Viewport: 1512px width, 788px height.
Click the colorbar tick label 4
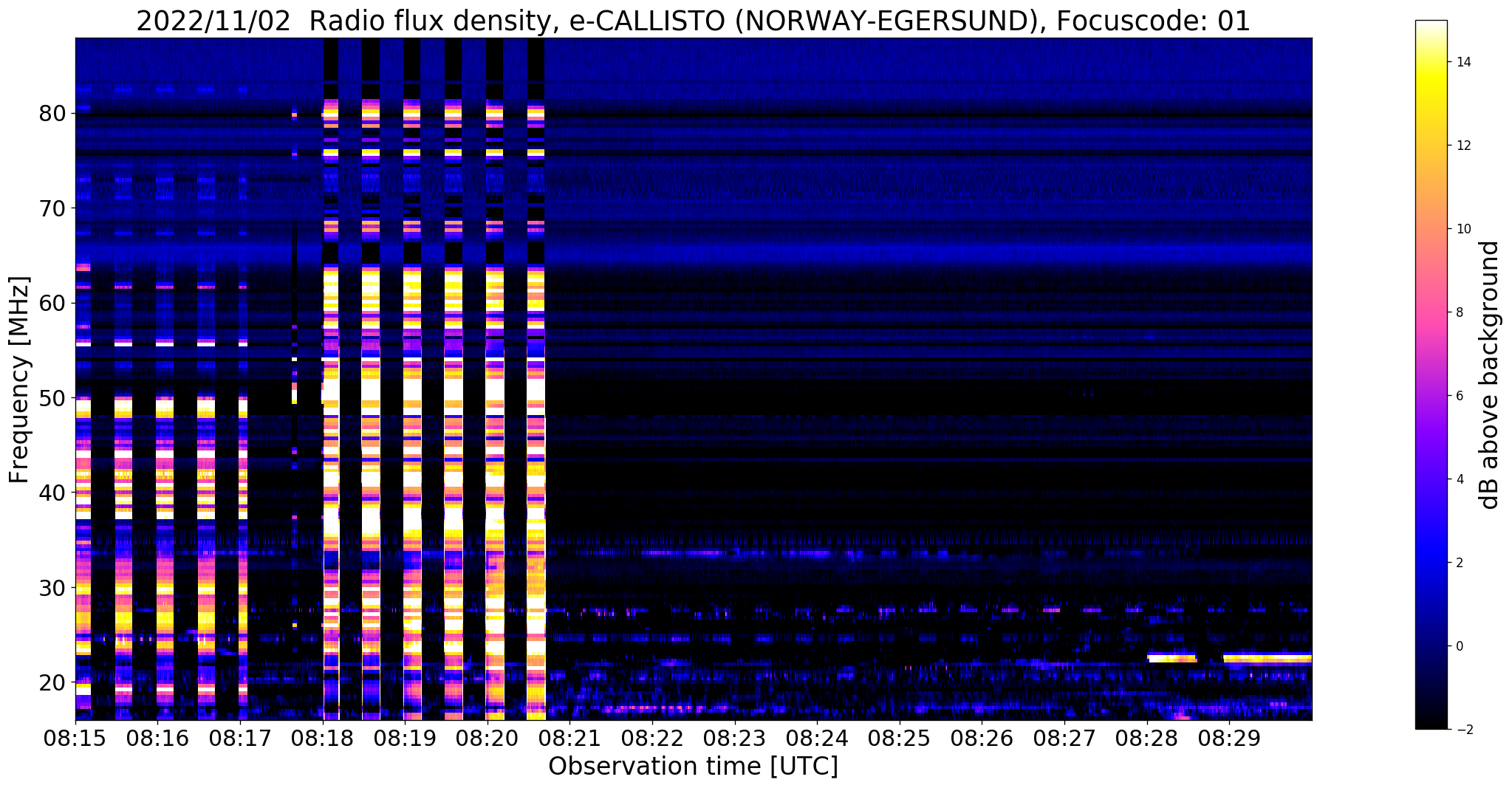tap(1458, 479)
